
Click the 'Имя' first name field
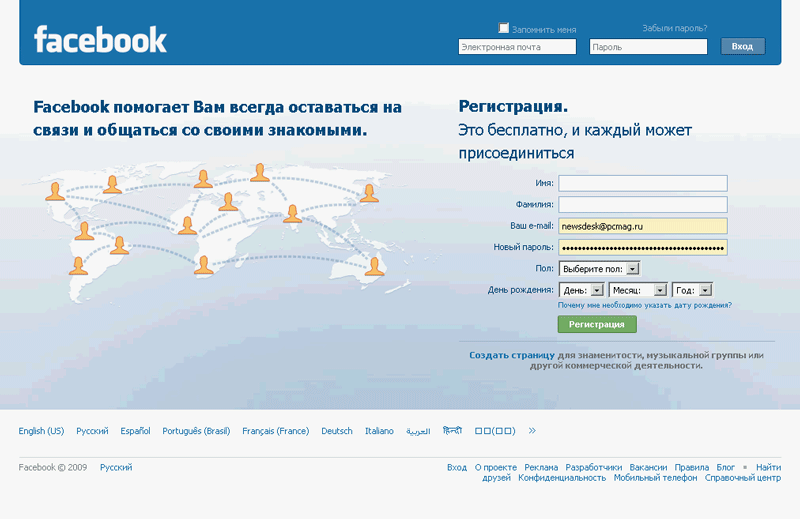click(642, 183)
